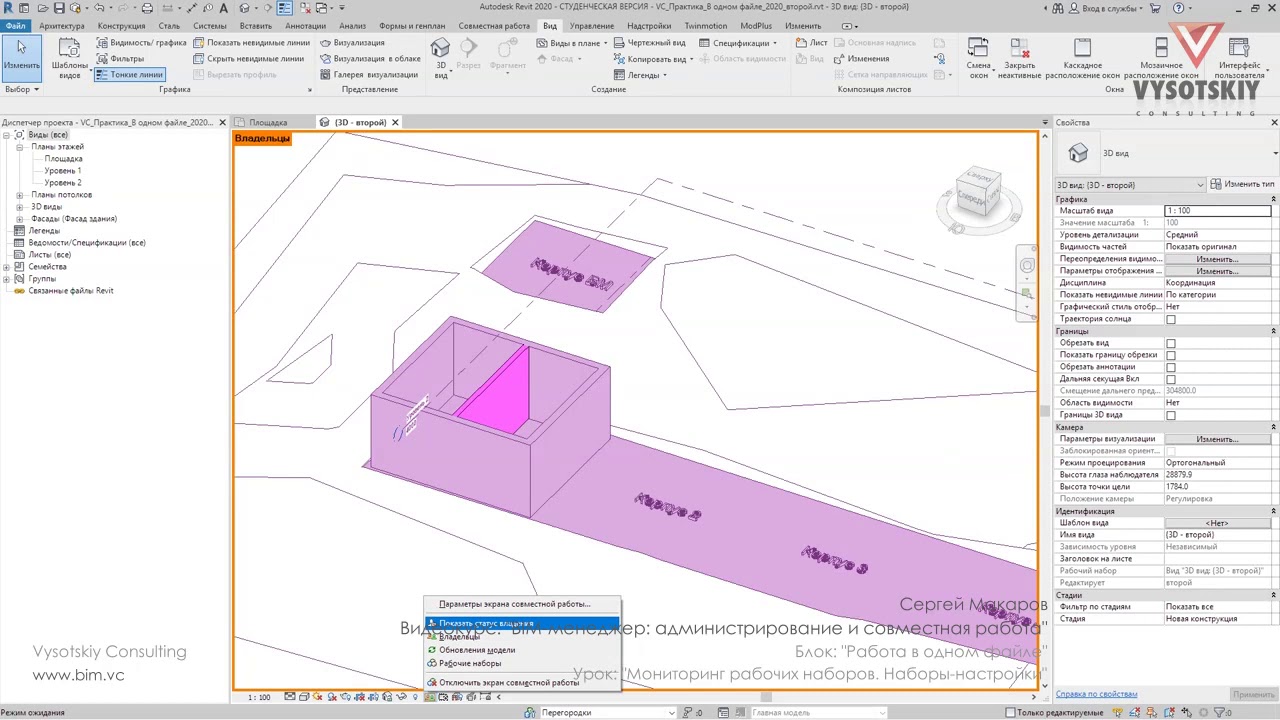Select Обновления модели menu item

(x=522, y=650)
